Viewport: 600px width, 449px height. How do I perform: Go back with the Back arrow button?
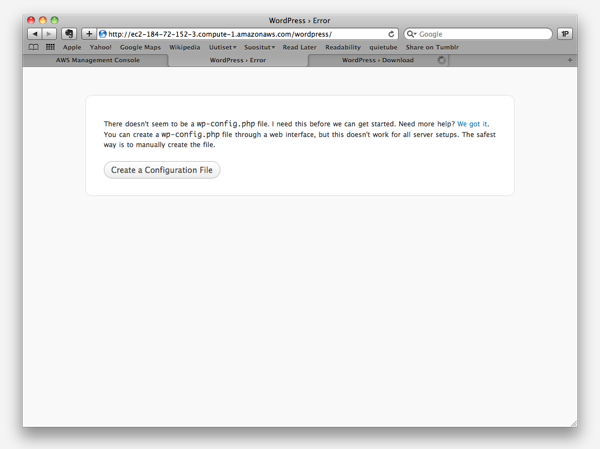click(35, 34)
